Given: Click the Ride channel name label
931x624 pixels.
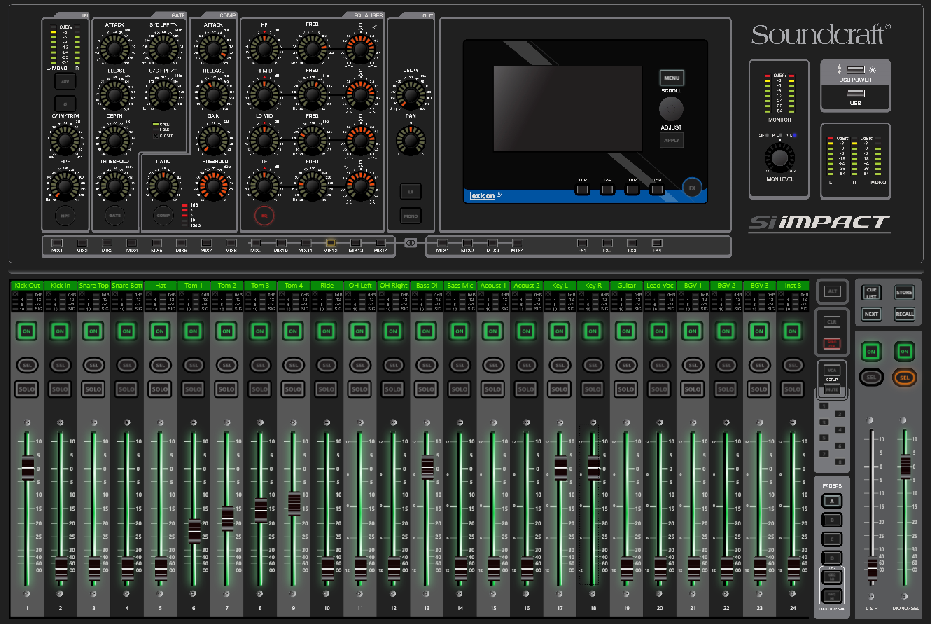Looking at the screenshot, I should click(x=327, y=286).
